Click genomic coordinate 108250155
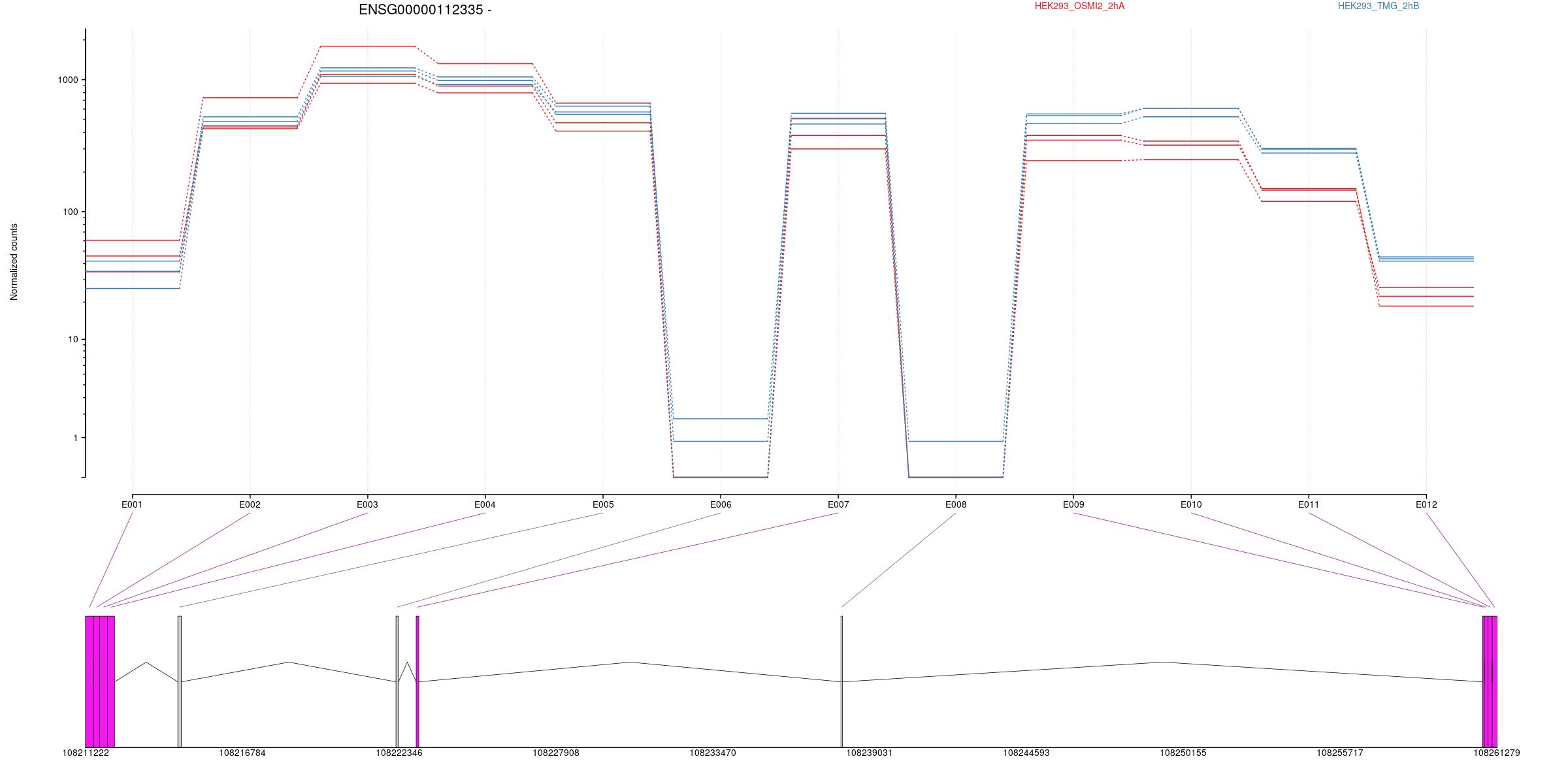This screenshot has height=784, width=1568. click(x=1183, y=753)
